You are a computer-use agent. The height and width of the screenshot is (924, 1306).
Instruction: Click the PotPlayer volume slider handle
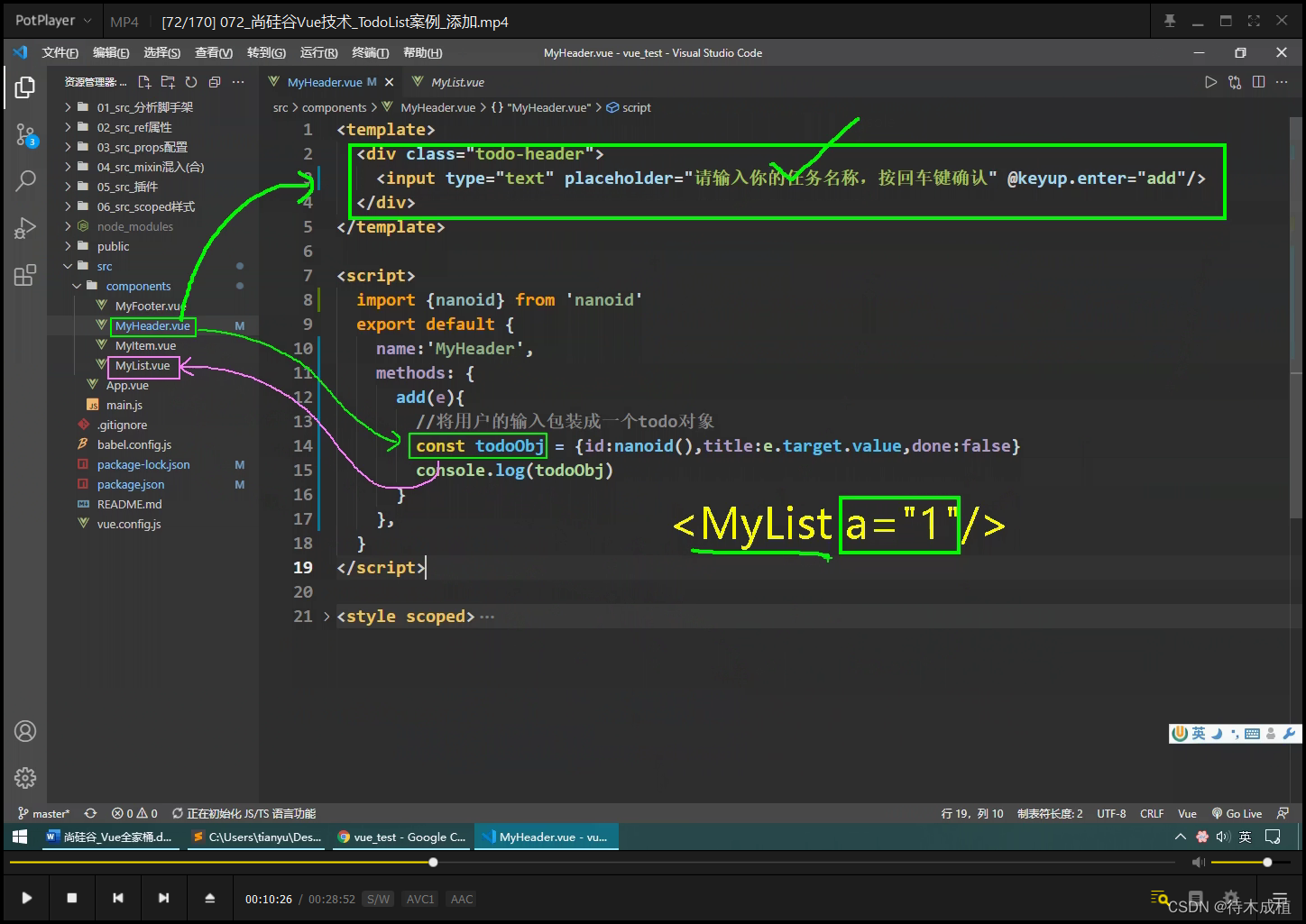pos(1267,863)
